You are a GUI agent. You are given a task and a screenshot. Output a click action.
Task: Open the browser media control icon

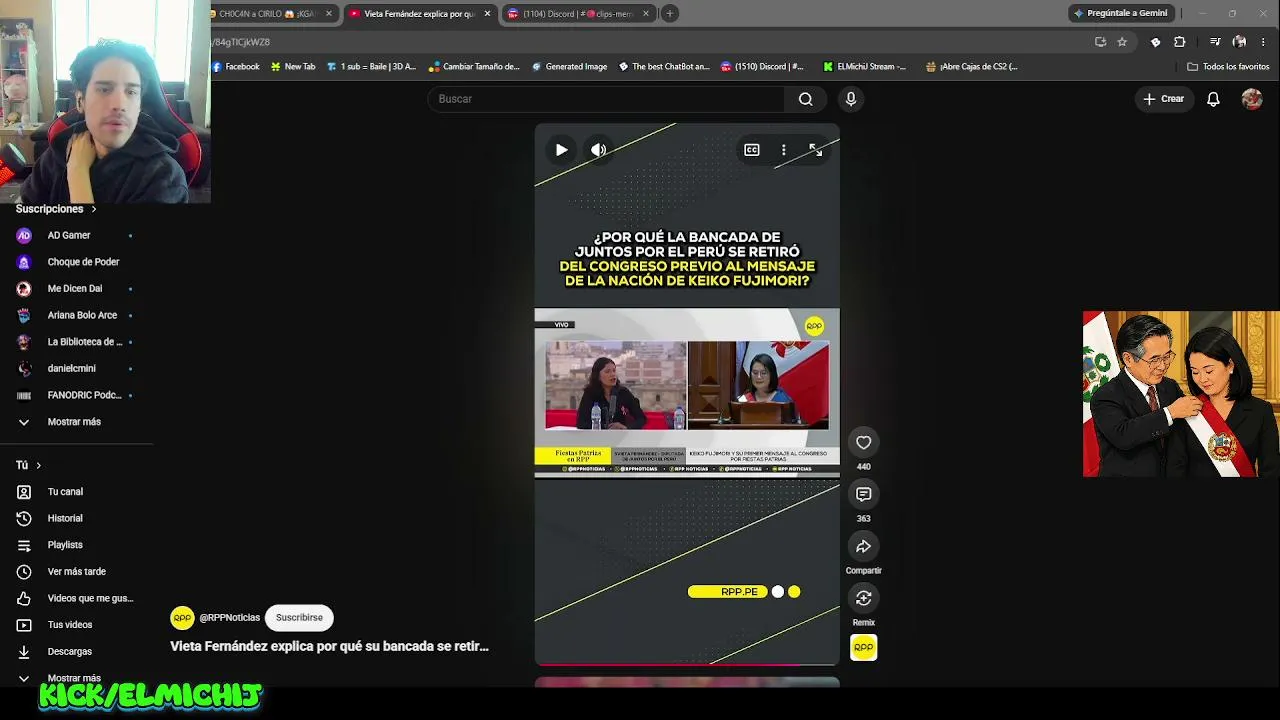1215,42
